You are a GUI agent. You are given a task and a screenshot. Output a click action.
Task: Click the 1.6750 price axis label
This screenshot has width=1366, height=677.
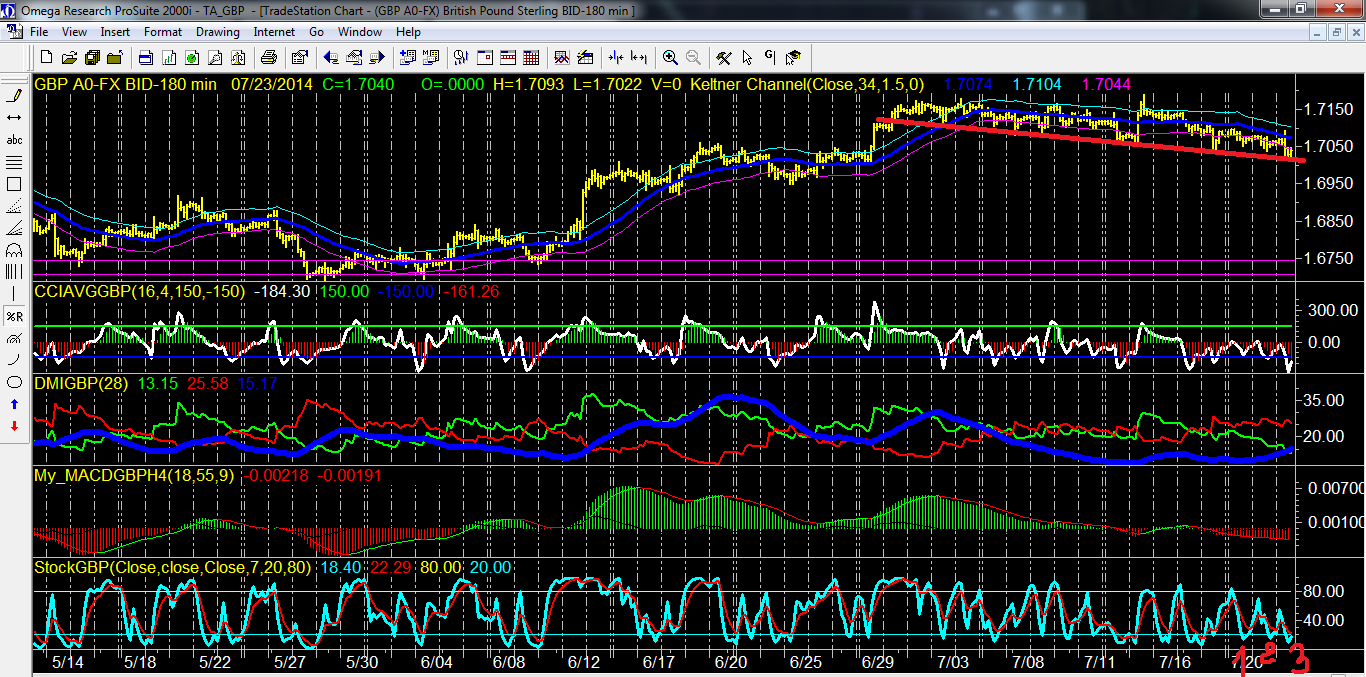click(x=1330, y=257)
